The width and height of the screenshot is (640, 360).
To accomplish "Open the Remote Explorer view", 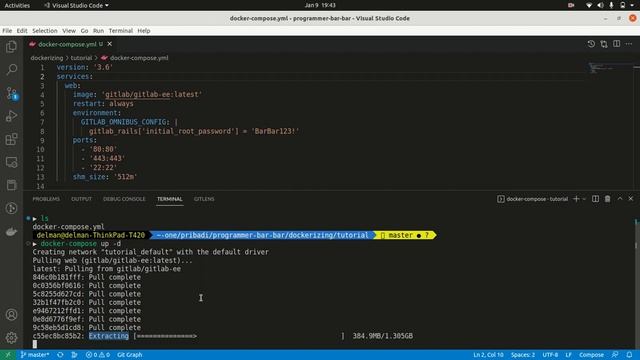I will click(x=11, y=162).
